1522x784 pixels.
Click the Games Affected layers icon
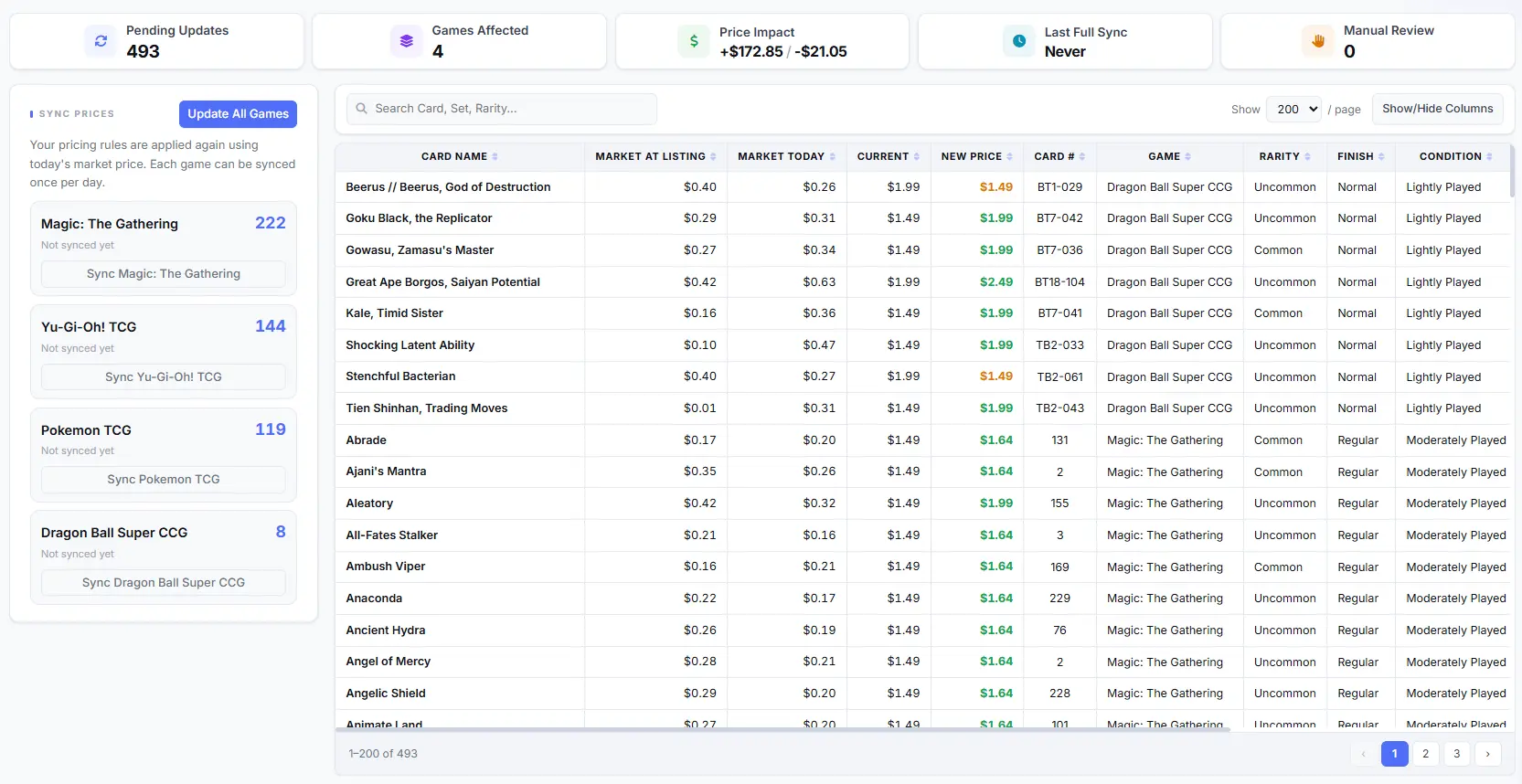tap(407, 41)
